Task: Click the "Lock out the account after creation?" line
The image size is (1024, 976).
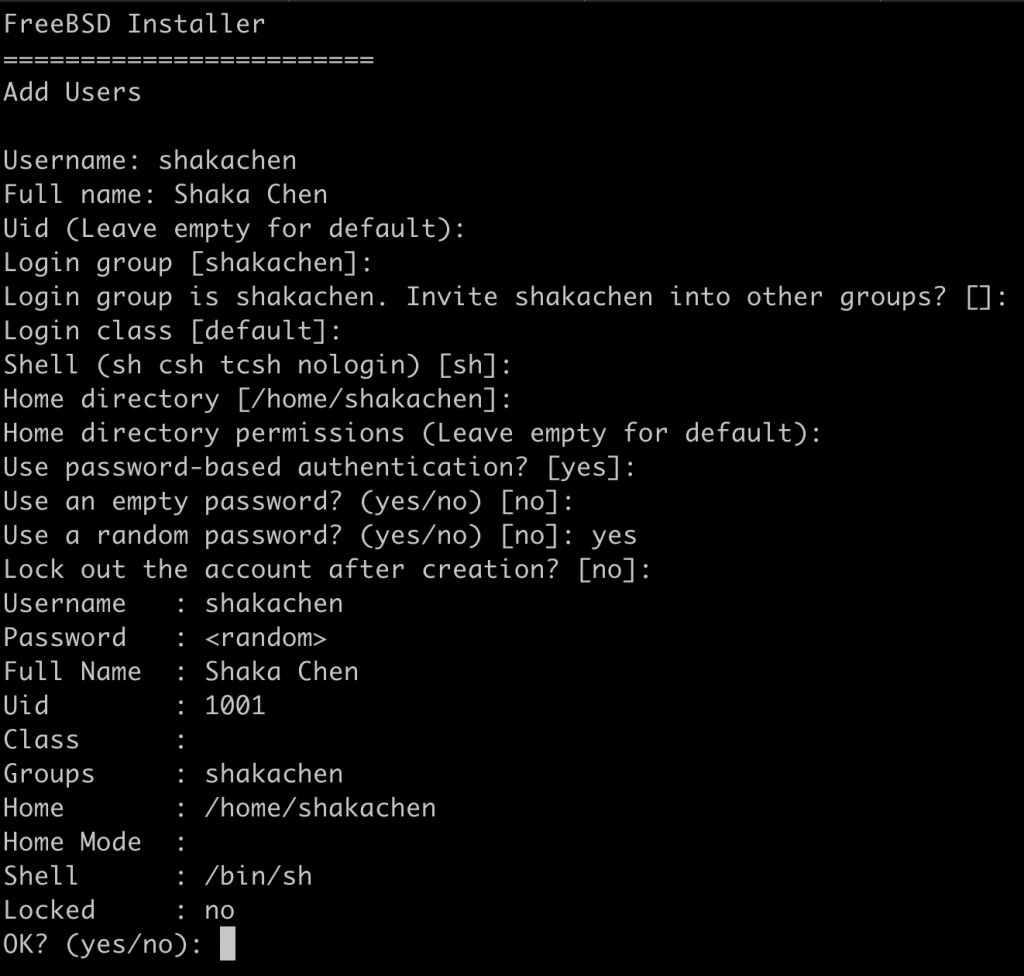Action: click(x=327, y=569)
